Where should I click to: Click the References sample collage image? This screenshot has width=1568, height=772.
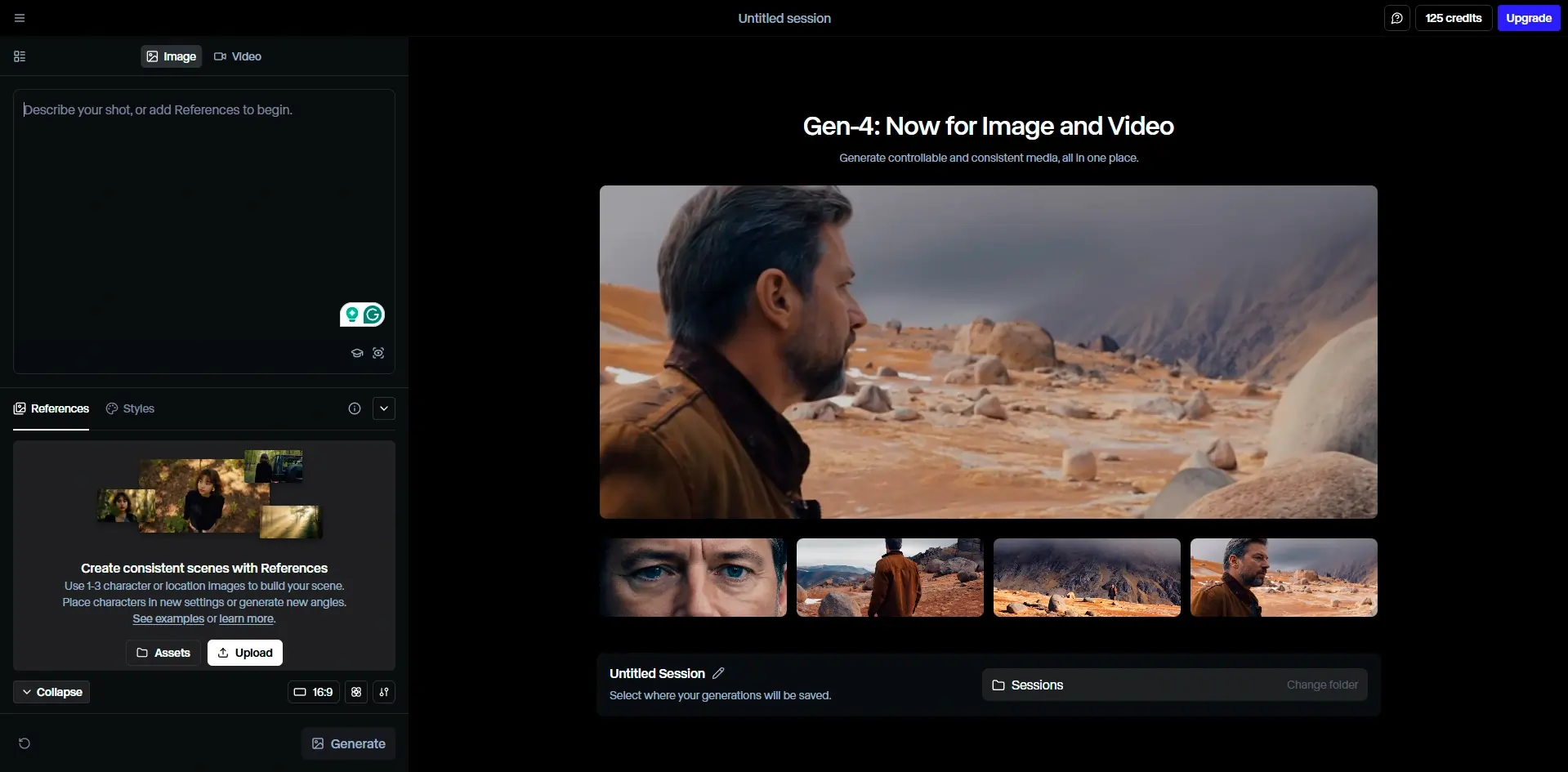pos(209,494)
